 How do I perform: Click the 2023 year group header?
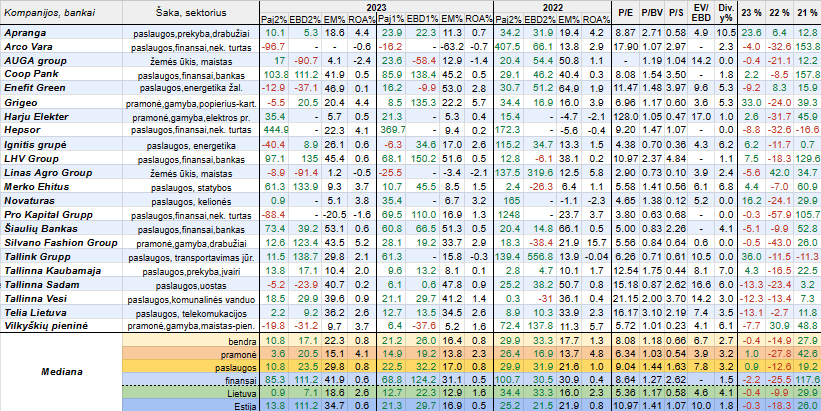[377, 7]
